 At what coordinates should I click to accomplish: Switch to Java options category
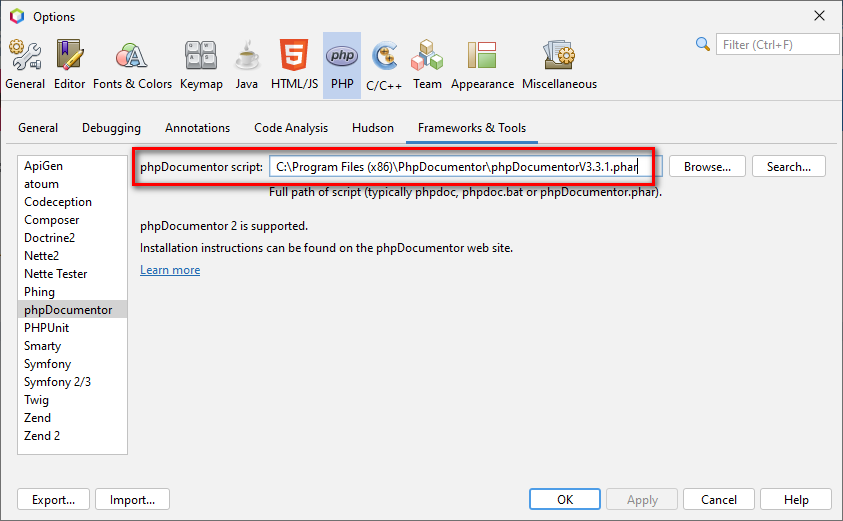point(247,65)
